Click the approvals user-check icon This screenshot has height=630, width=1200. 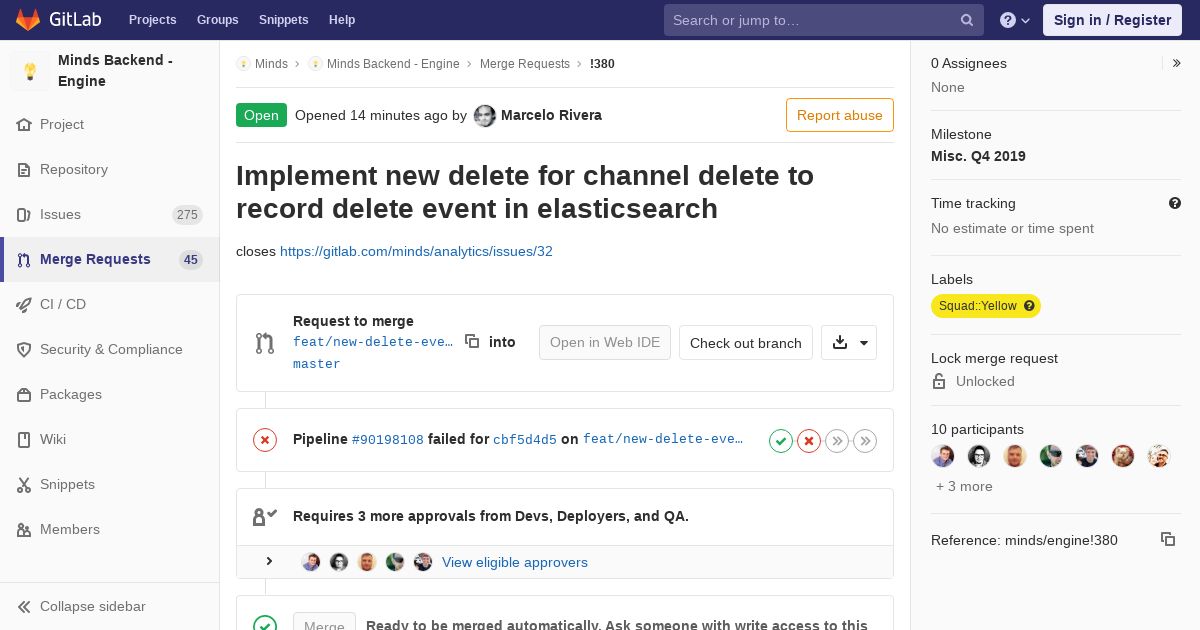(x=264, y=516)
